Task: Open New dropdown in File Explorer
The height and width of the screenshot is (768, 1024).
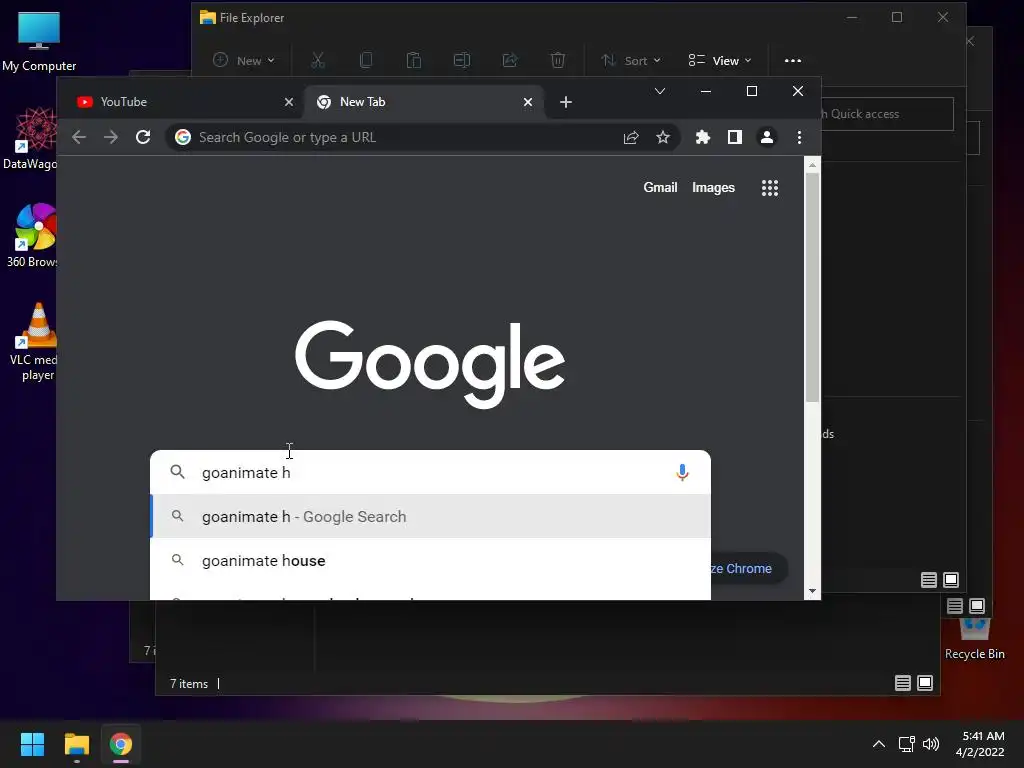Action: [x=244, y=60]
